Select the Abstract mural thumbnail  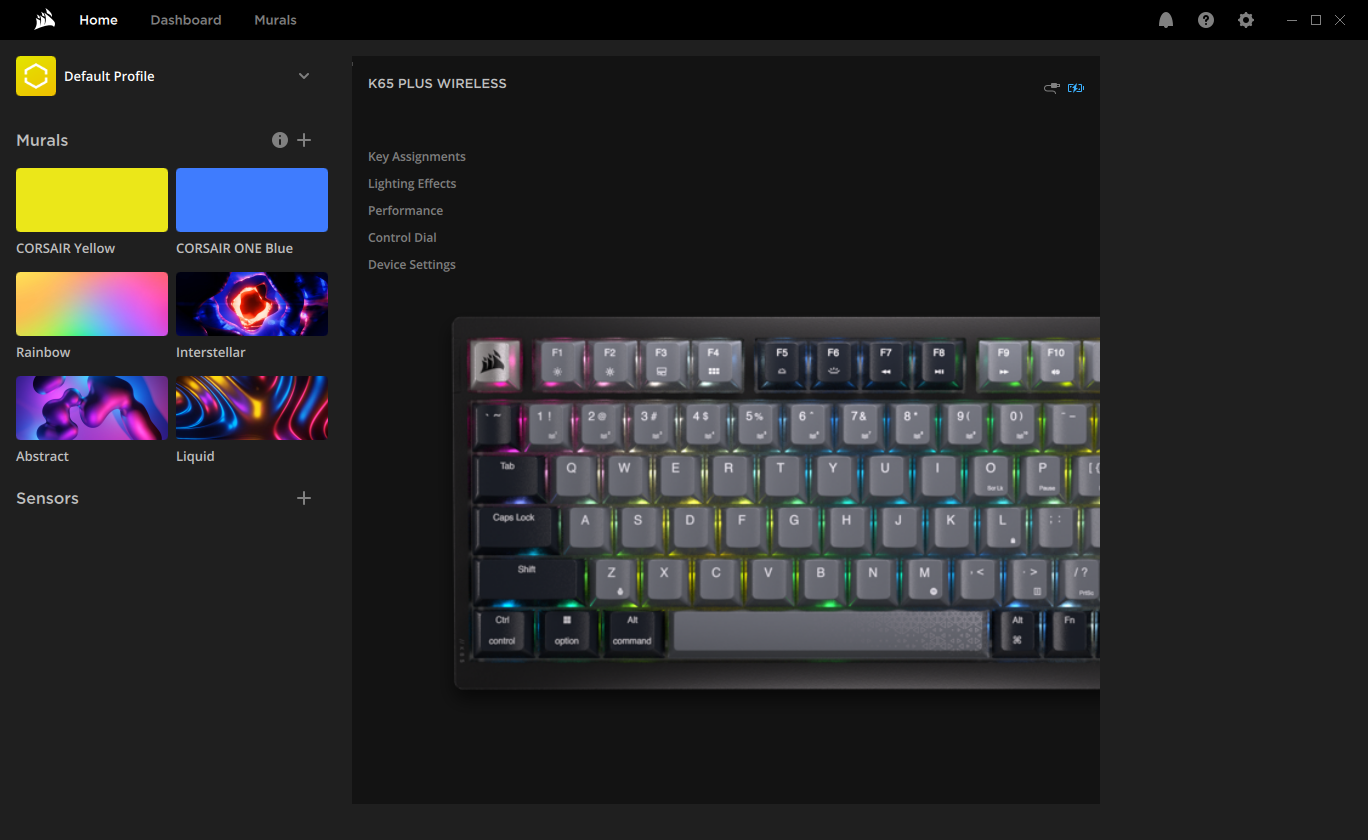pyautogui.click(x=92, y=408)
